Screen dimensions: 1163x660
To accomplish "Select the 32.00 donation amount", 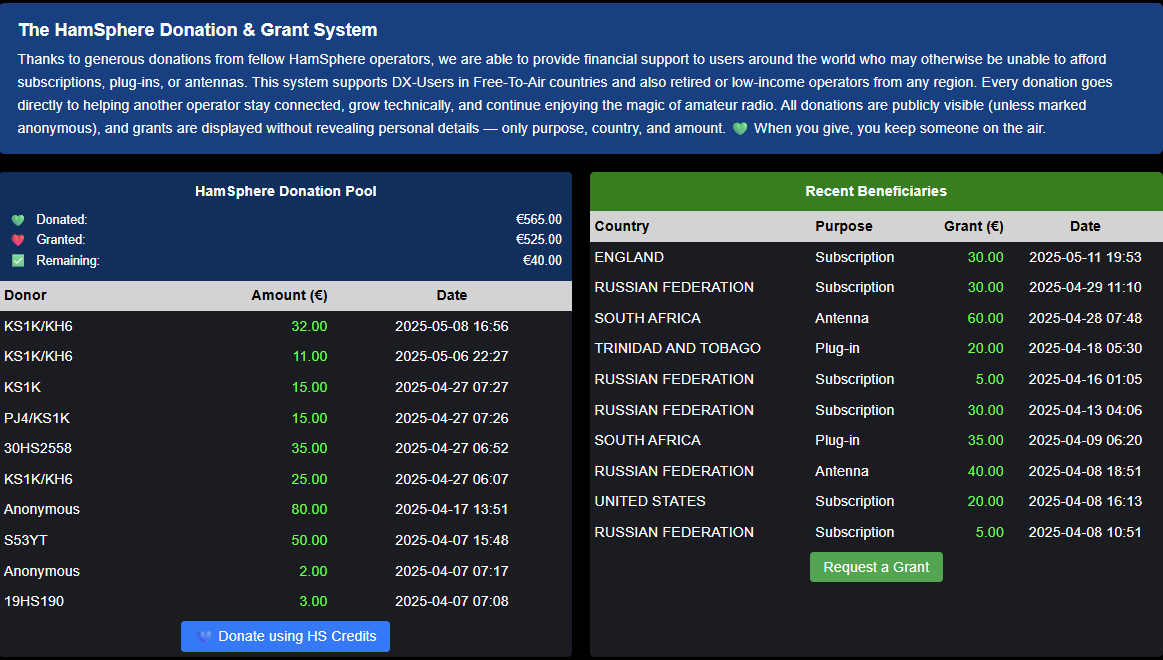I will pyautogui.click(x=309, y=326).
